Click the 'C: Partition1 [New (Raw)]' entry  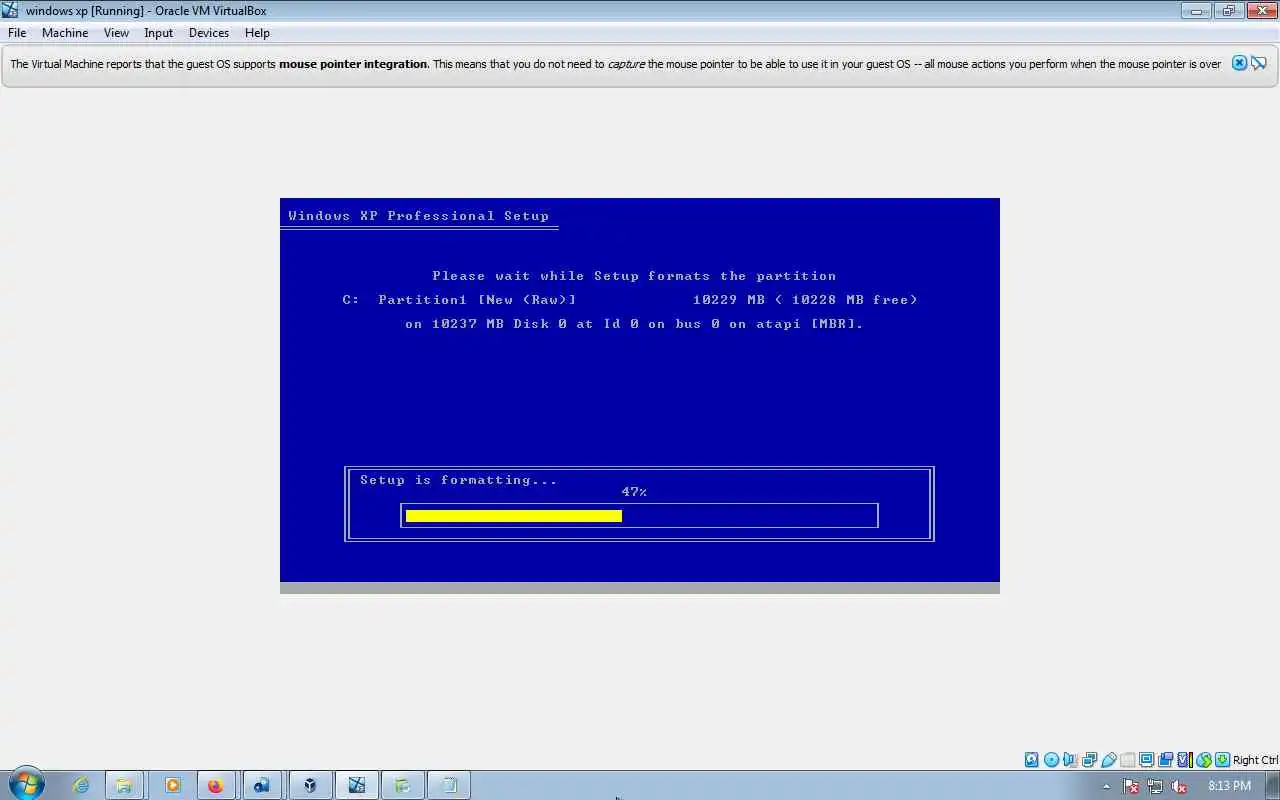point(459,300)
